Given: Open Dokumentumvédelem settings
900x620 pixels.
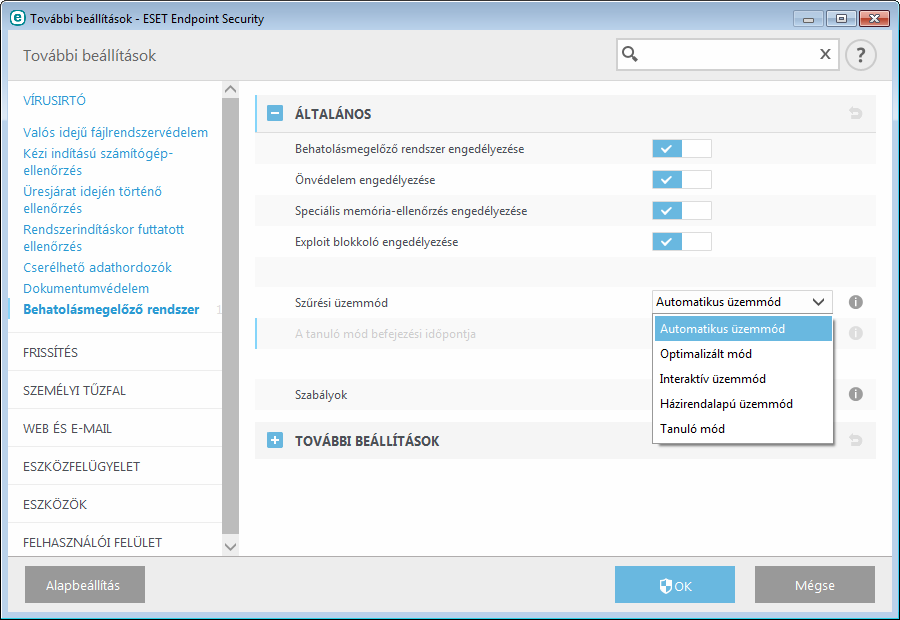Looking at the screenshot, I should (86, 288).
